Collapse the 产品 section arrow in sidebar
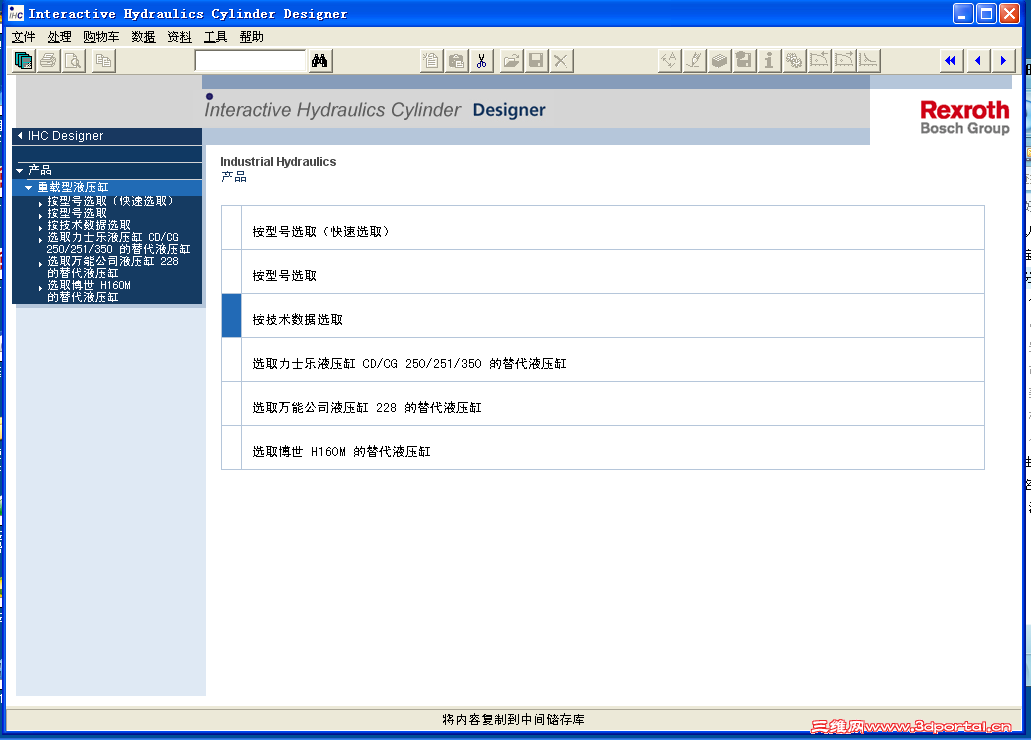The height and width of the screenshot is (740, 1031). coord(20,170)
